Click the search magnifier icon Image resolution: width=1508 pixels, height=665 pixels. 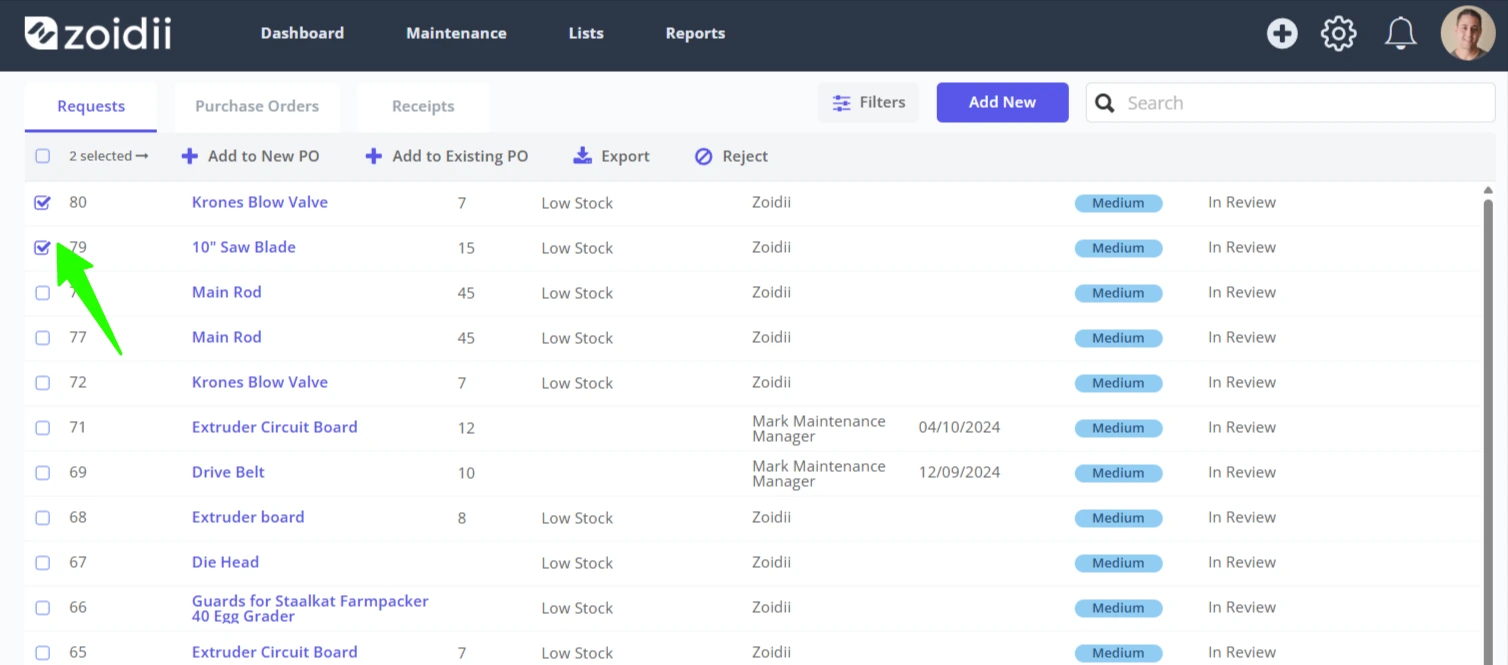(x=1105, y=103)
